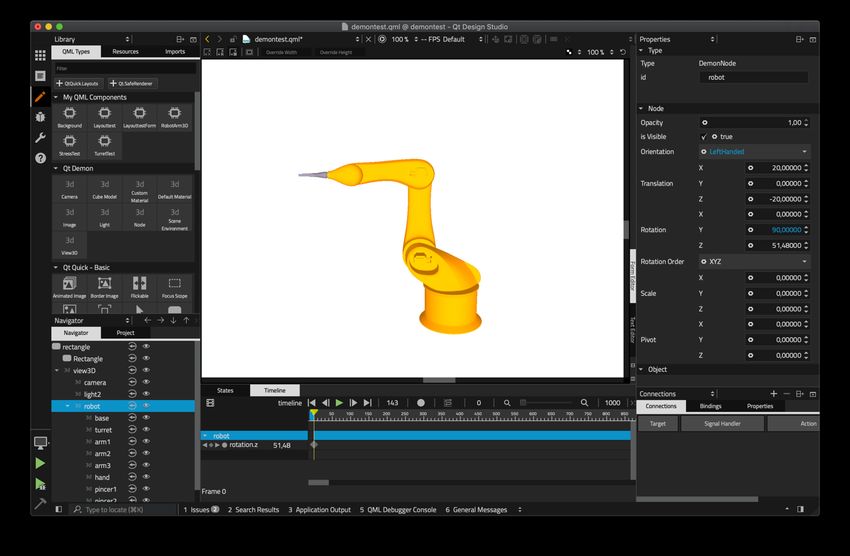
Task: Add the QtQuick.Layouts import
Action: pos(78,83)
